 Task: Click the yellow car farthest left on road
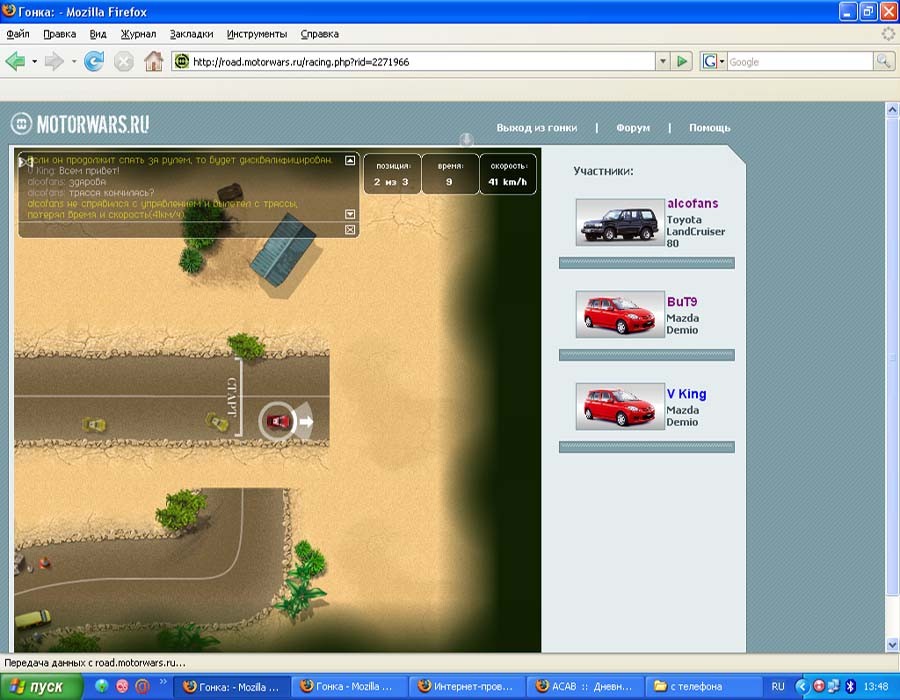point(94,425)
